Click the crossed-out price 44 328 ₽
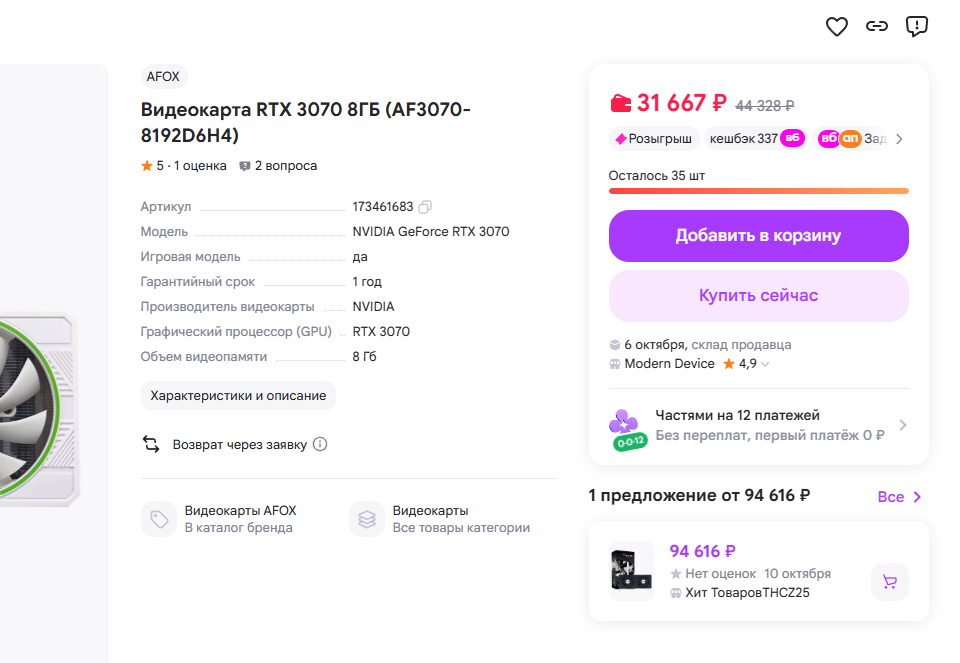The height and width of the screenshot is (663, 960). coord(765,106)
